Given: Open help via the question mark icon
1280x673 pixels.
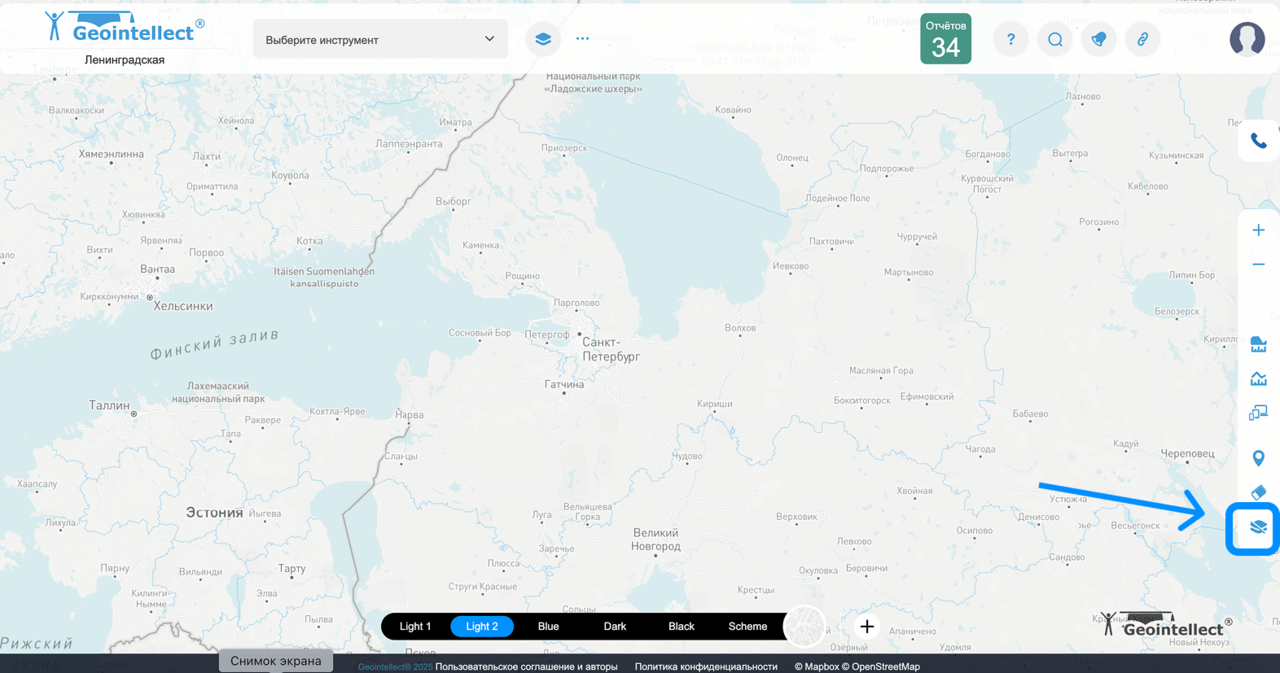Looking at the screenshot, I should [1011, 40].
